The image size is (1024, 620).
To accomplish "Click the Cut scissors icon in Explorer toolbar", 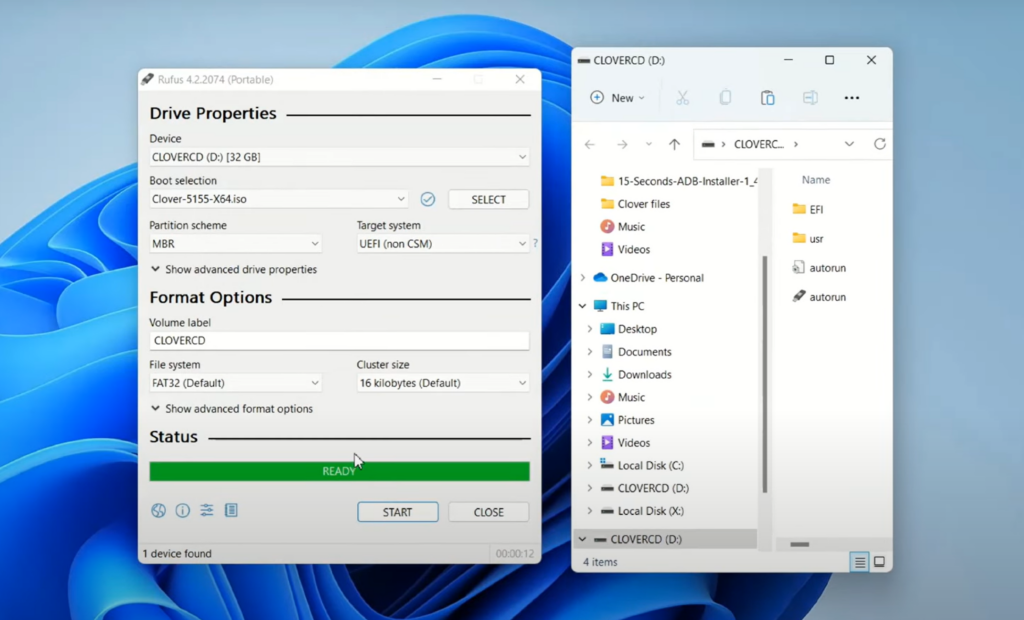I will pos(682,98).
